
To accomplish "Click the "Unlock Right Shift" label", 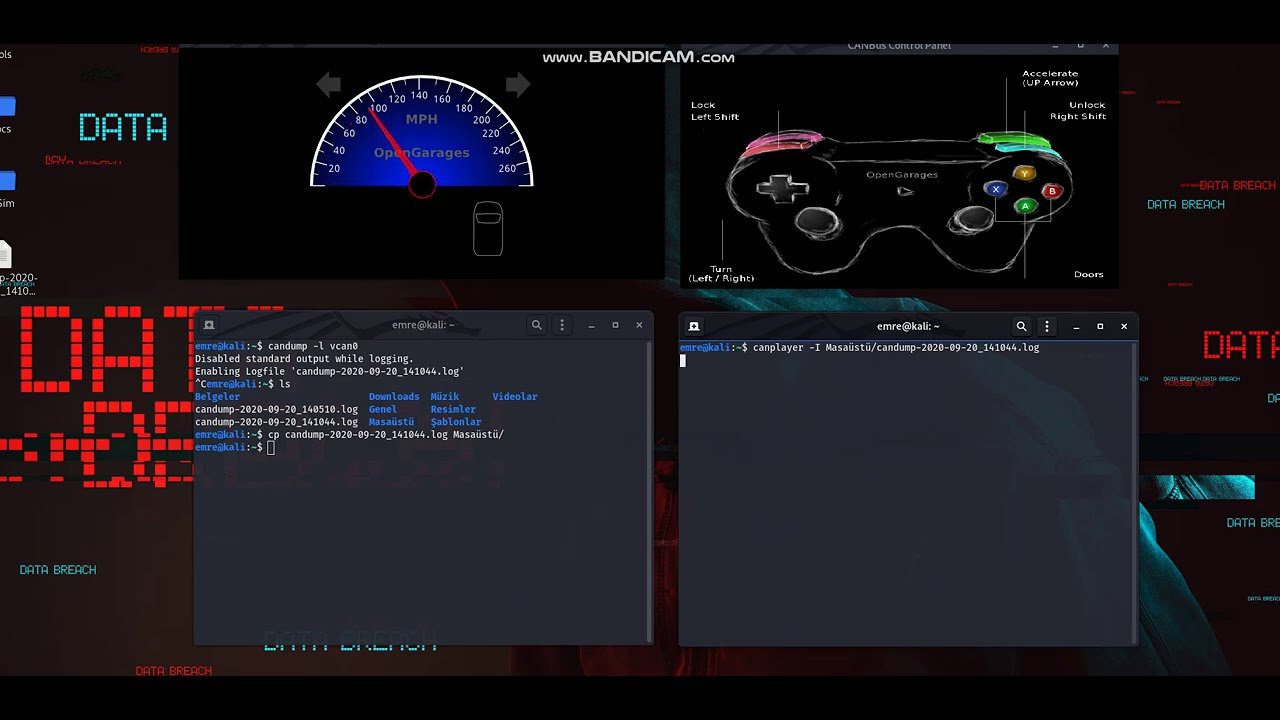I will 1078,110.
